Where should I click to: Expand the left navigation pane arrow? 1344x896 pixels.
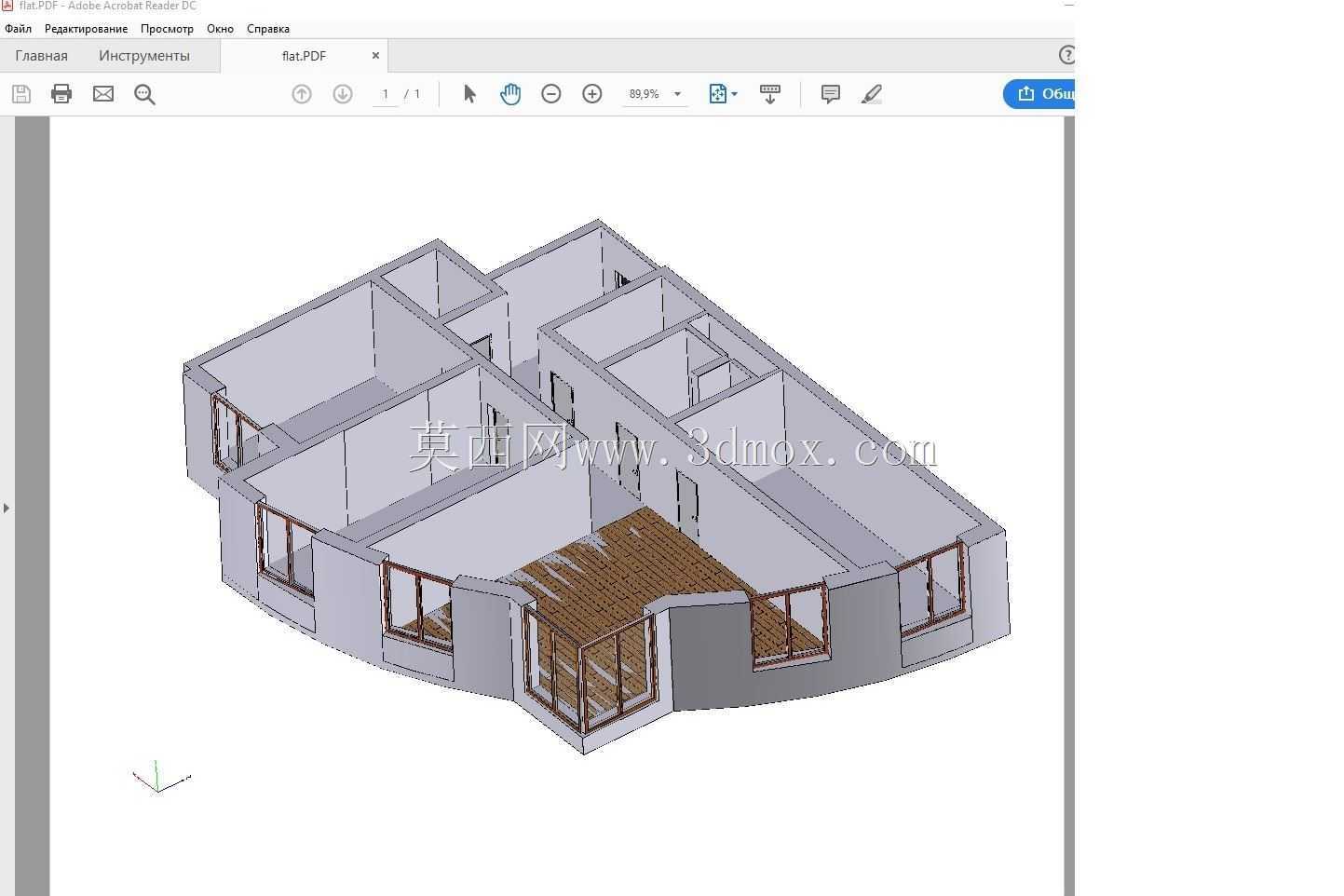pos(7,508)
